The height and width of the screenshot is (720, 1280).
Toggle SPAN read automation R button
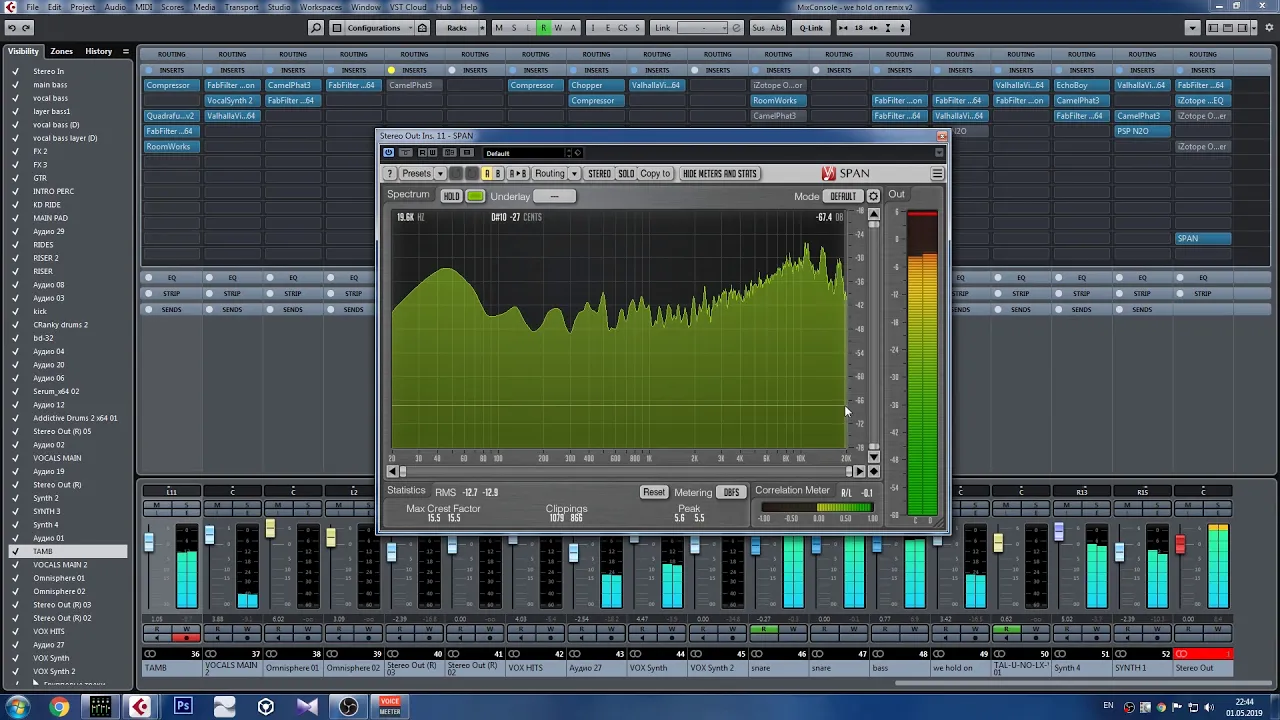422,153
